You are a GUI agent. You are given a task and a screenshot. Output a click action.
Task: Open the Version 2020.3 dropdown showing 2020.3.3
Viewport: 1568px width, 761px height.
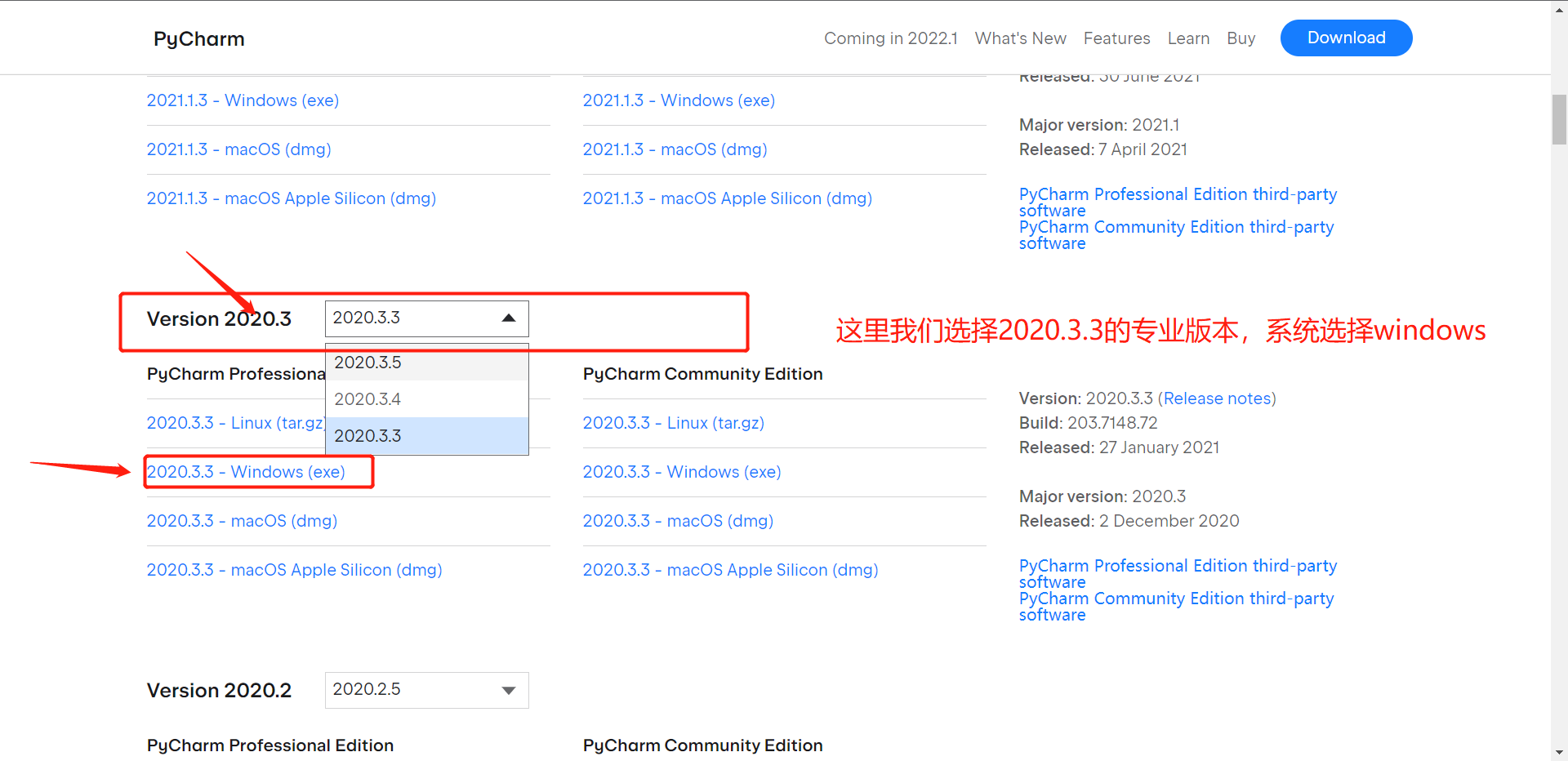[426, 318]
